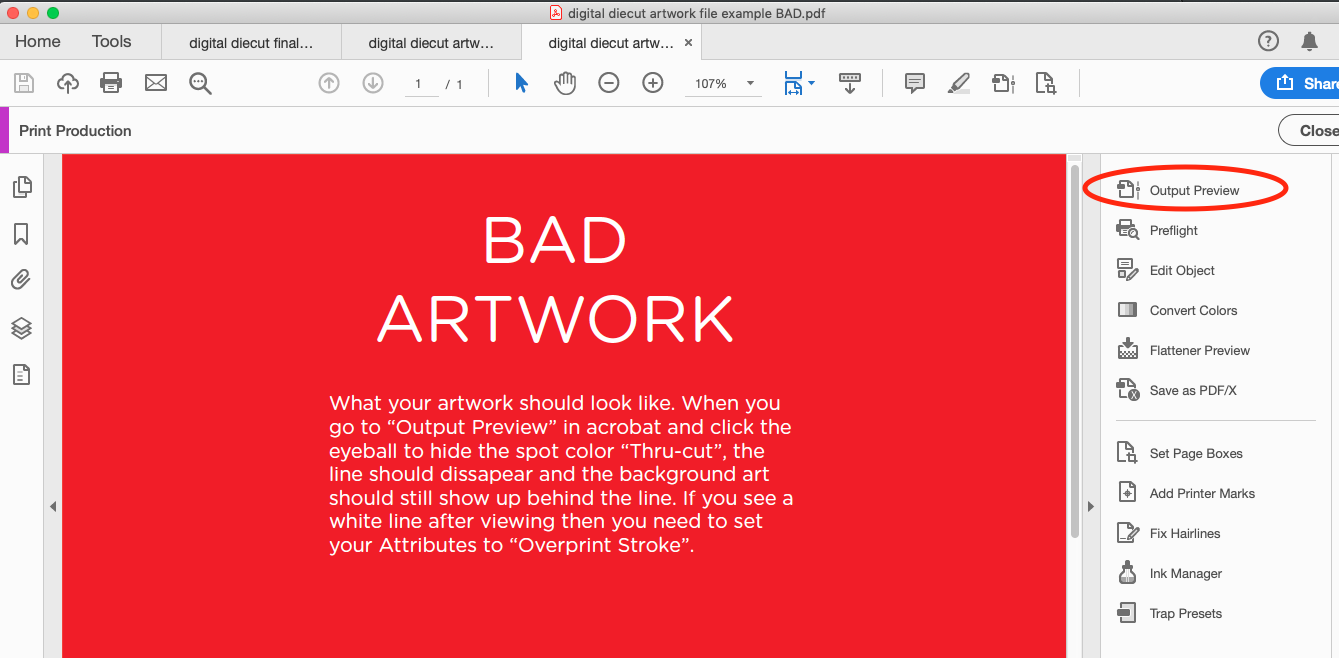
Task: Add a comment with speech bubble icon
Action: tap(915, 84)
